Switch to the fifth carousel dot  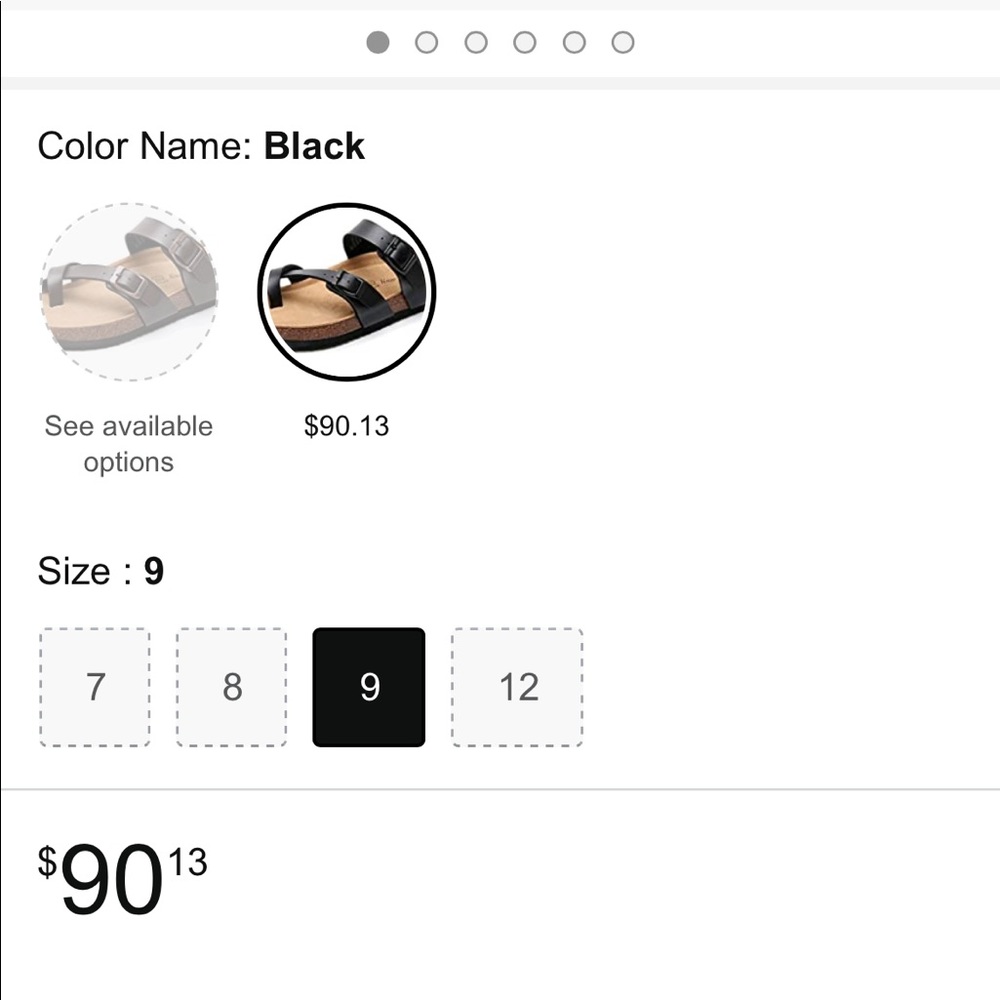(x=574, y=42)
